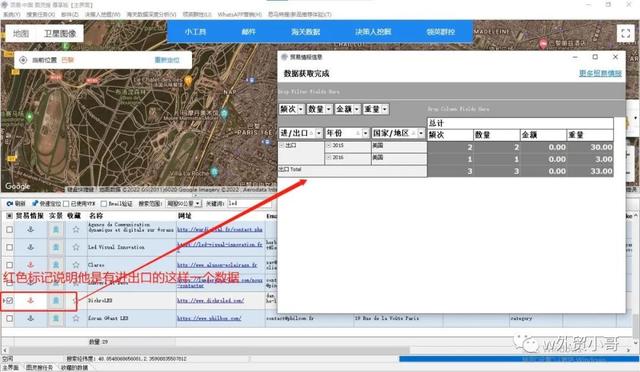Favorite Ecran Géant LED with star icon
The width and height of the screenshot is (640, 372).
pos(76,318)
